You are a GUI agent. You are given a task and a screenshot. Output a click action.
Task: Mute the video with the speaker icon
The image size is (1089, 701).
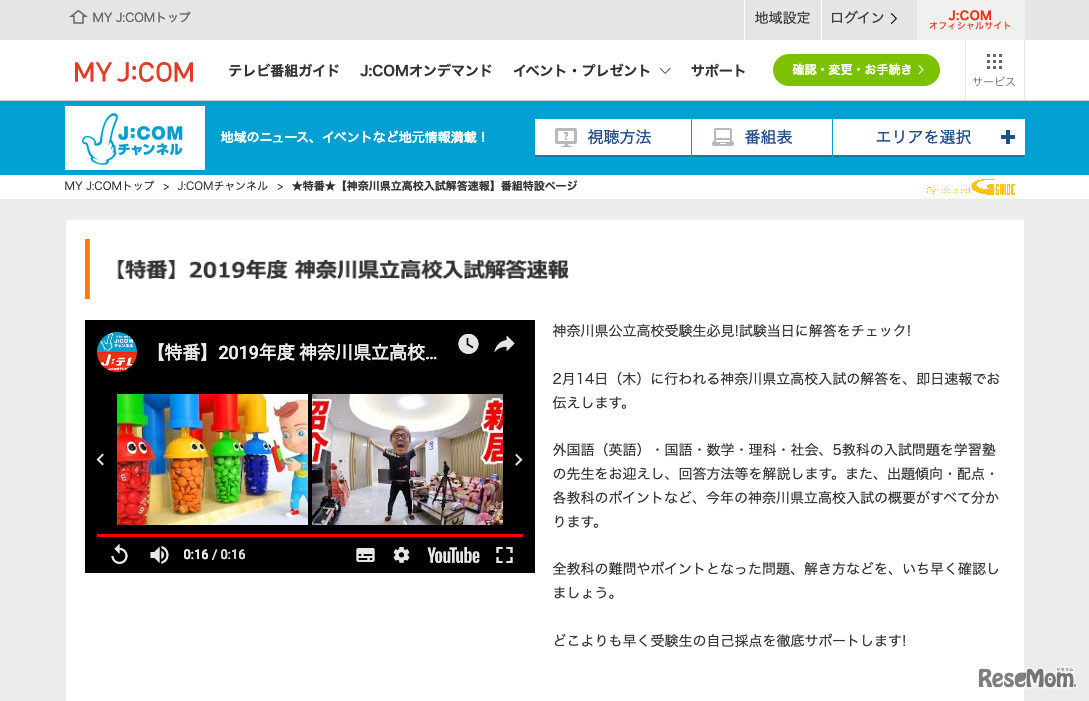tap(159, 555)
